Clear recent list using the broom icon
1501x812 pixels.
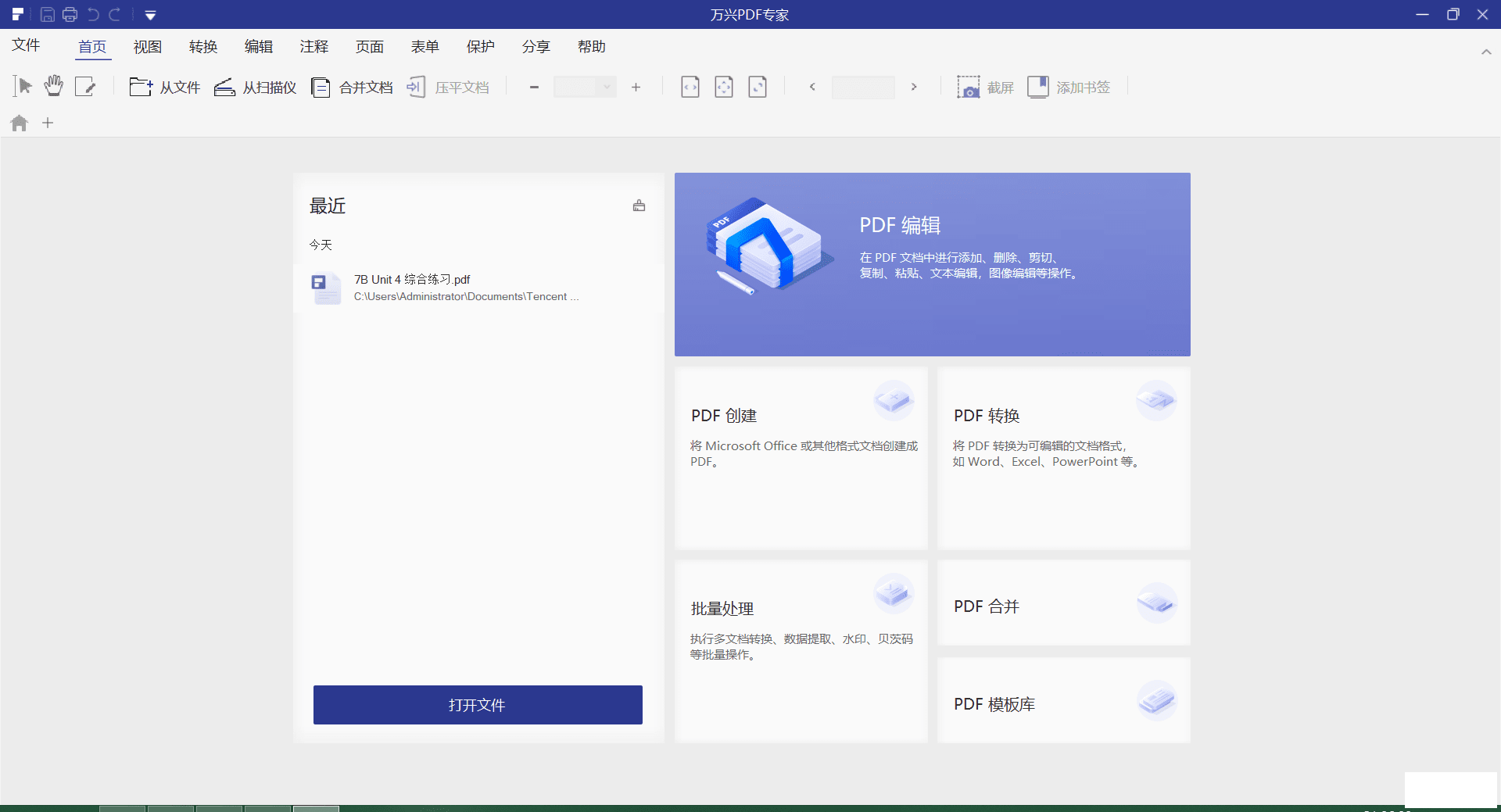pos(639,206)
